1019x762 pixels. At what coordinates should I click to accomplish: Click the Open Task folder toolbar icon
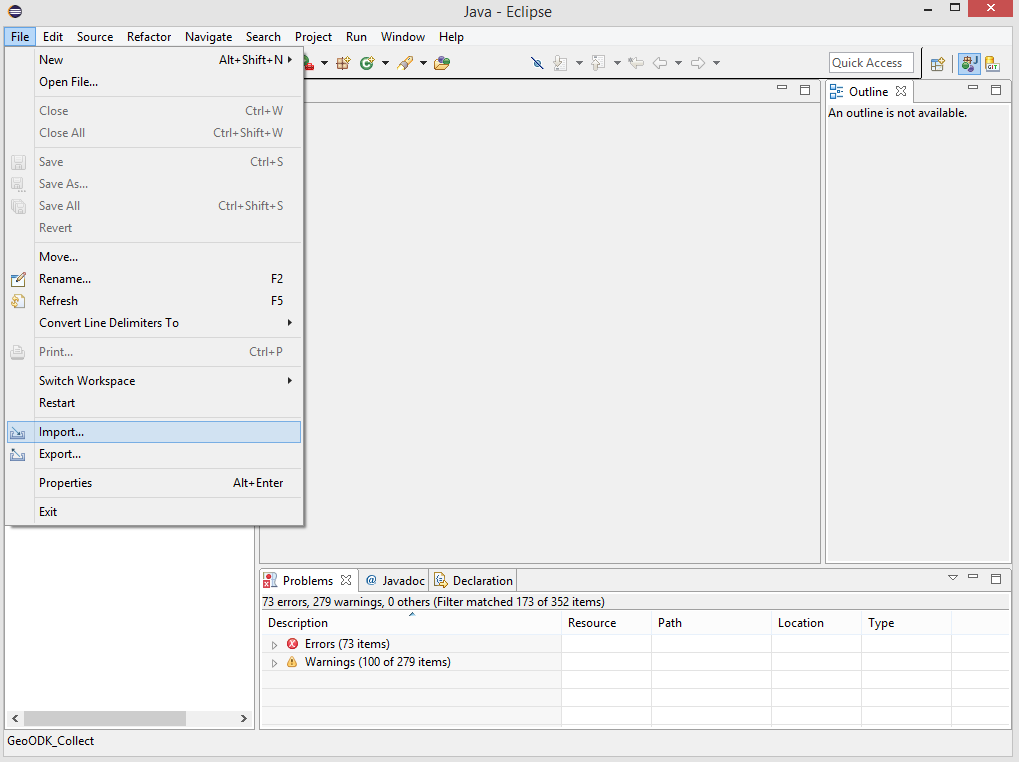tap(442, 63)
